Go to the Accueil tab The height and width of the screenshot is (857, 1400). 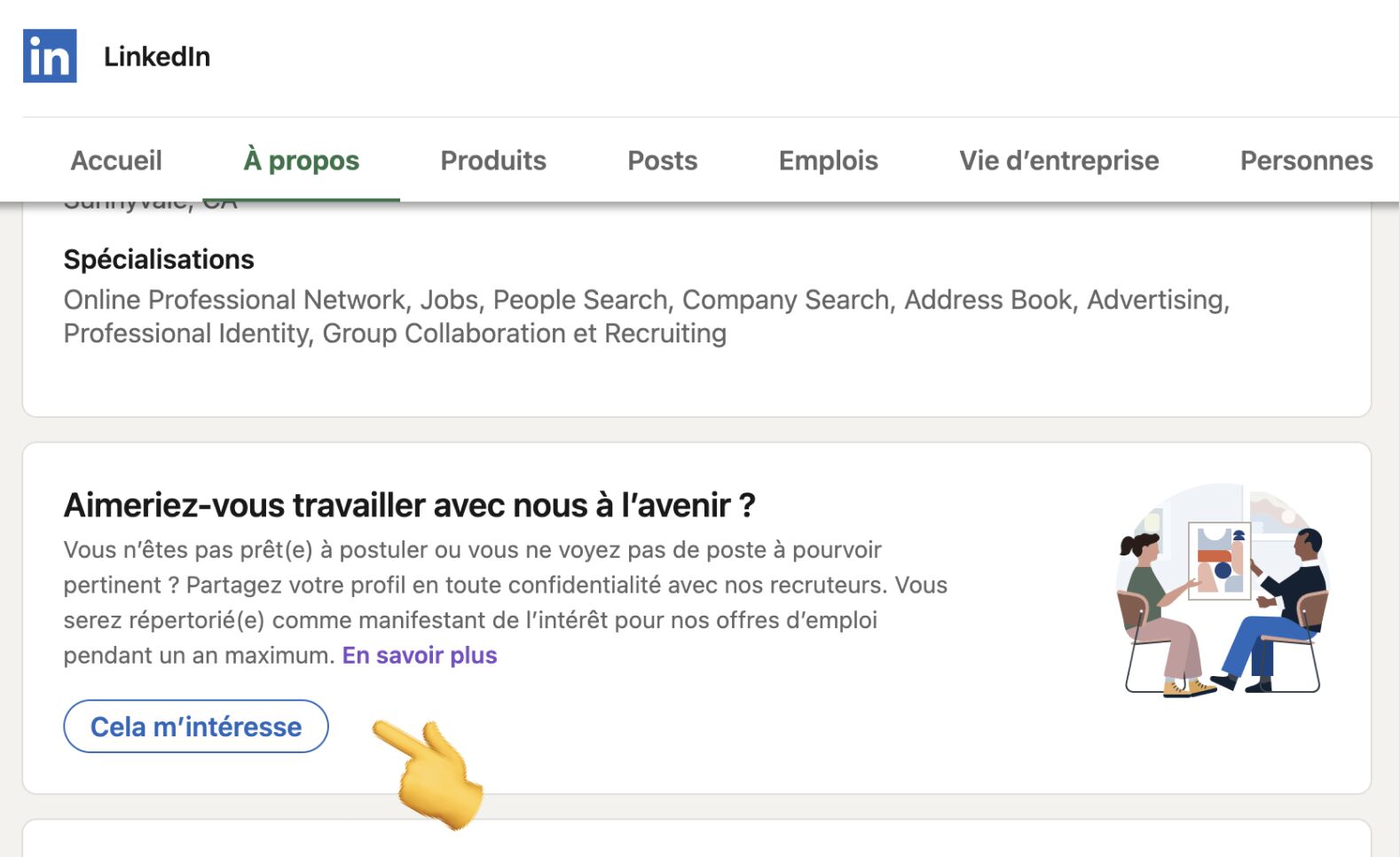pos(116,161)
